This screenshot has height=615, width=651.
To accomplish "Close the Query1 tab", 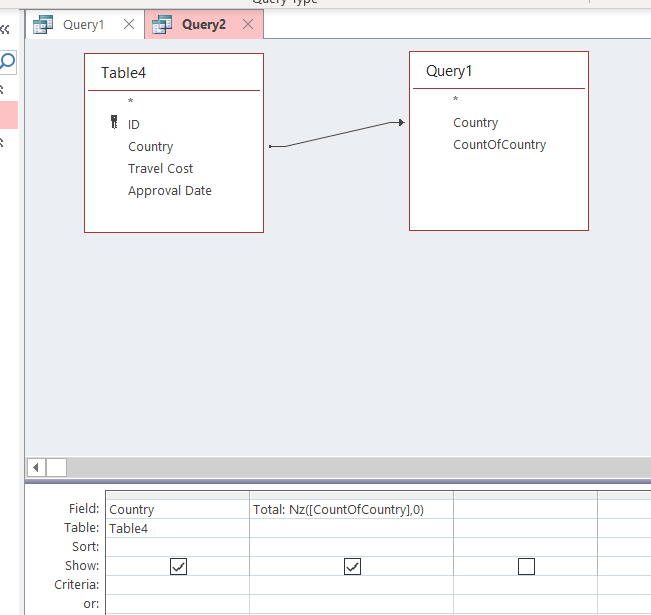I will [129, 25].
